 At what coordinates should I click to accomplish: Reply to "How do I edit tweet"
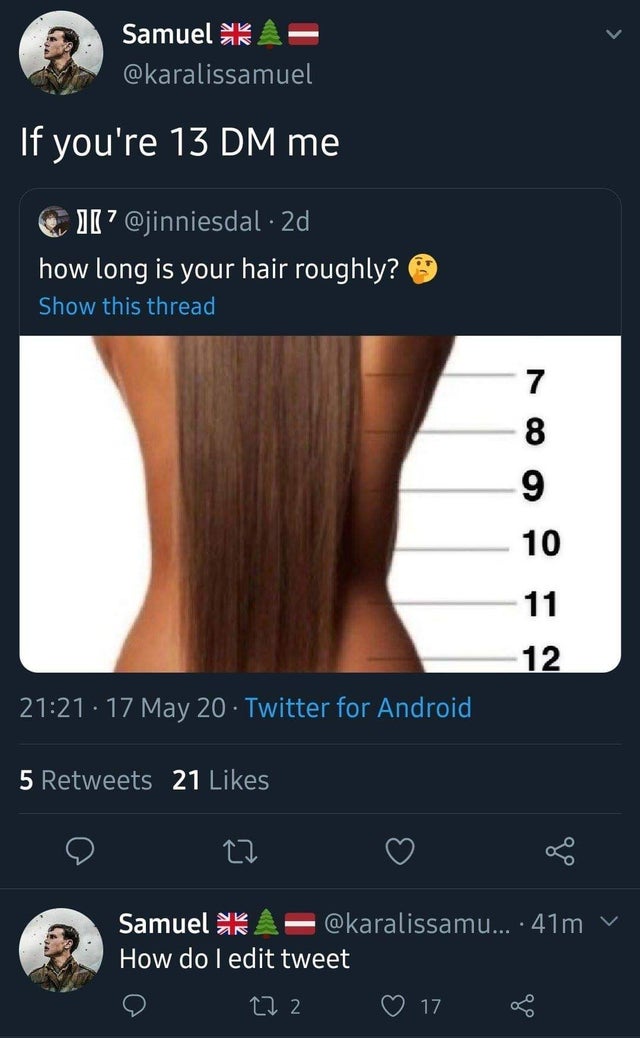pyautogui.click(x=135, y=1006)
